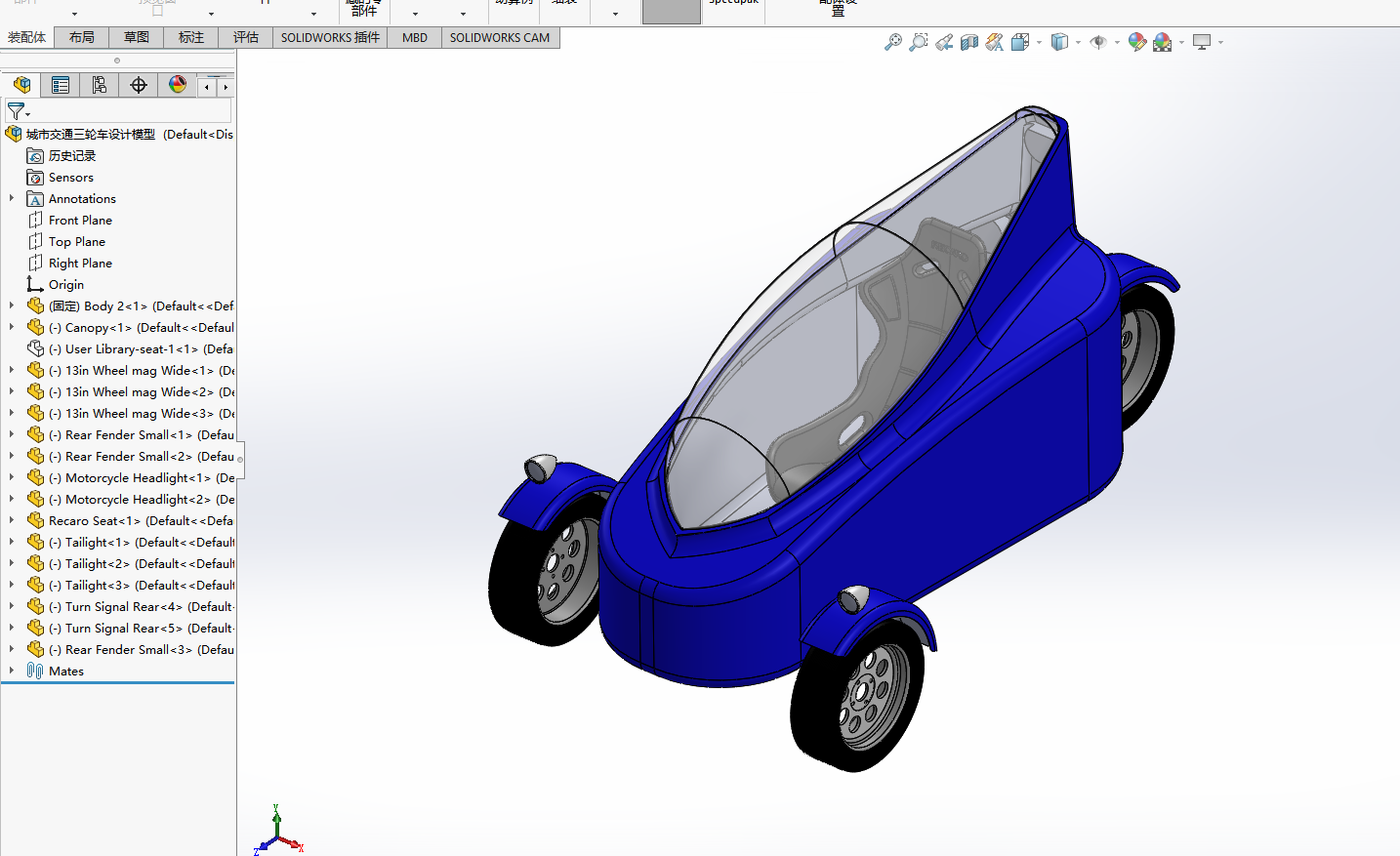
Task: Expand the Annotations node
Action: tap(12, 198)
